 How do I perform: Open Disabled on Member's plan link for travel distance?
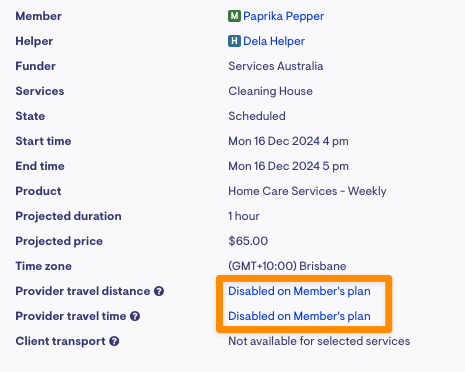(x=299, y=291)
